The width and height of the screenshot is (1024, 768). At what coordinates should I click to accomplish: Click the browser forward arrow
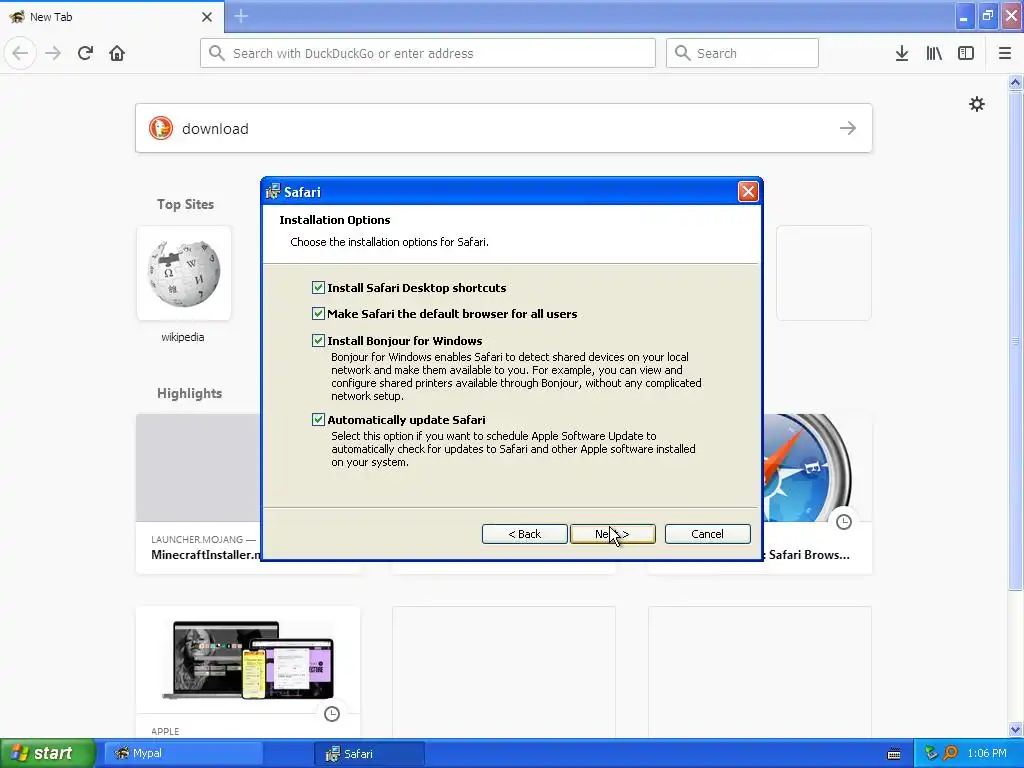pyautogui.click(x=53, y=53)
